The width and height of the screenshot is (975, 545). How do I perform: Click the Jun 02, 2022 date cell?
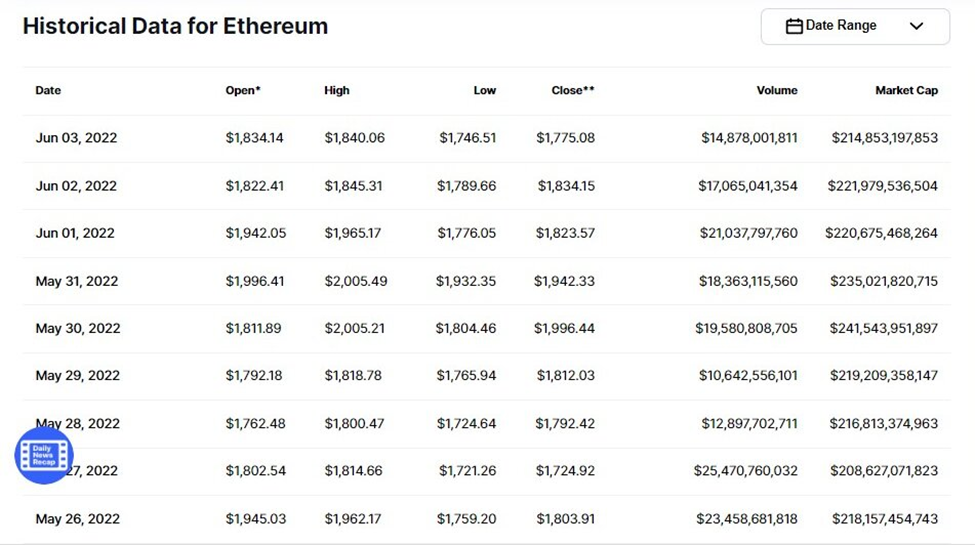click(x=76, y=186)
